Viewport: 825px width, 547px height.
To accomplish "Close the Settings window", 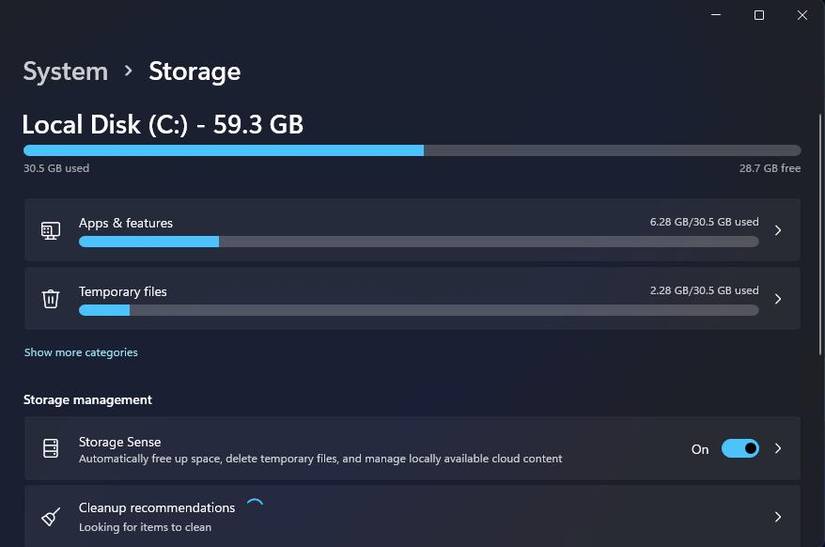I will (x=803, y=15).
